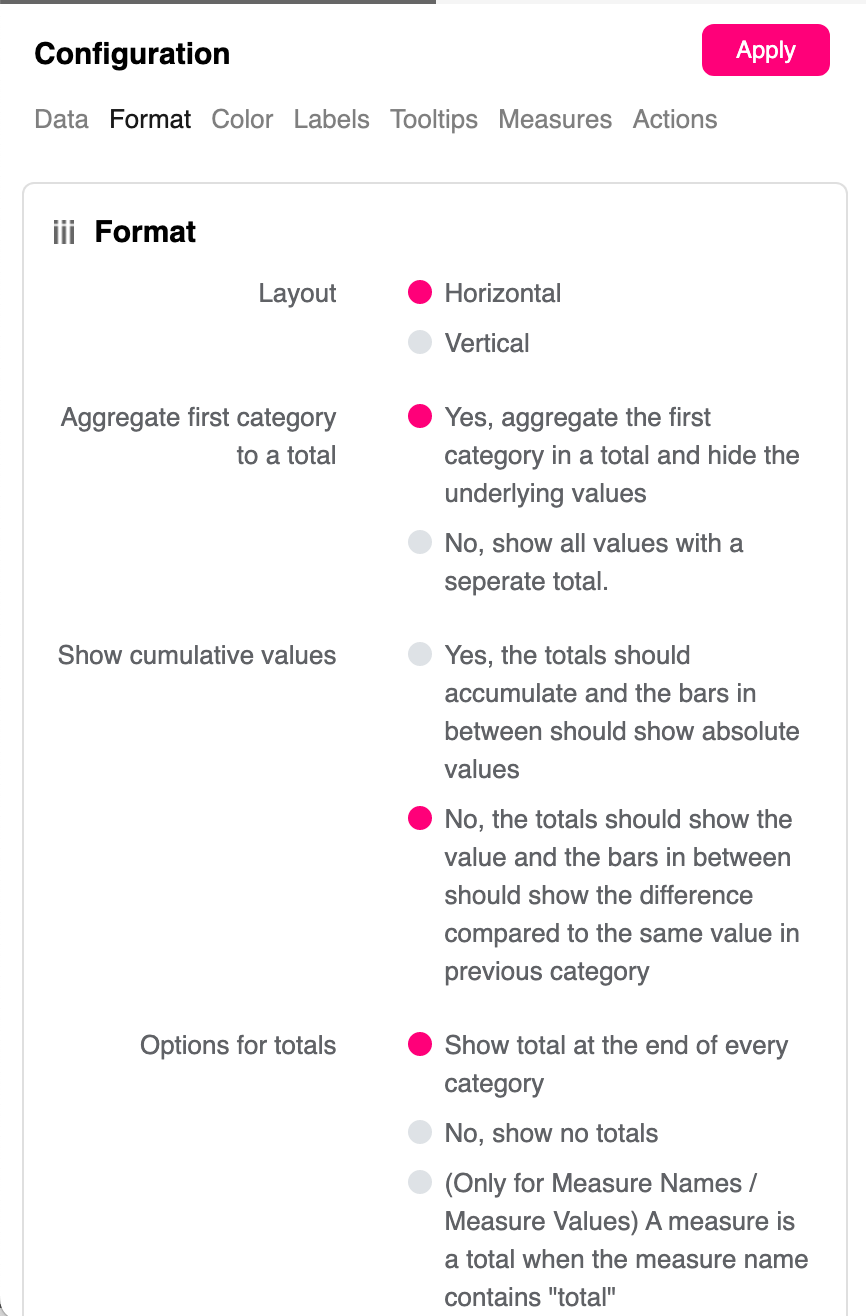Viewport: 866px width, 1316px height.
Task: Select show total at end of every category
Action: coord(420,1045)
